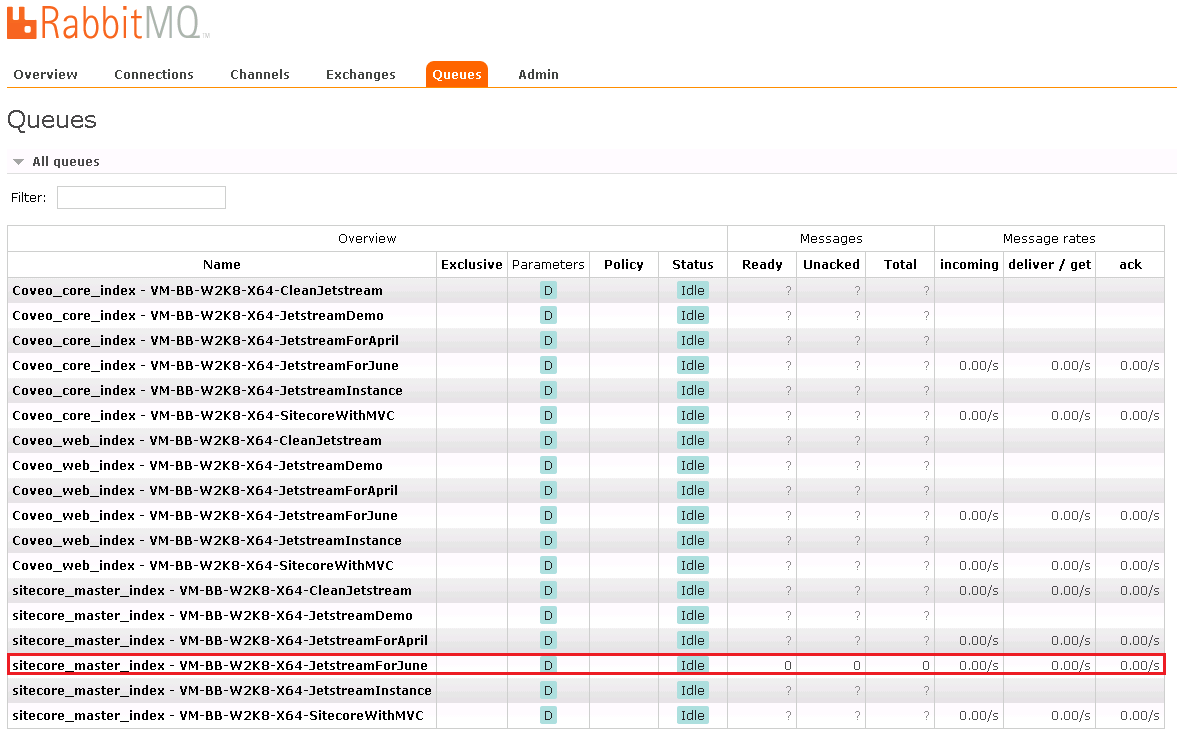The image size is (1177, 739).
Task: Click the Idle badge on Coveo_core_index JetstreamInstance row
Action: tap(692, 390)
